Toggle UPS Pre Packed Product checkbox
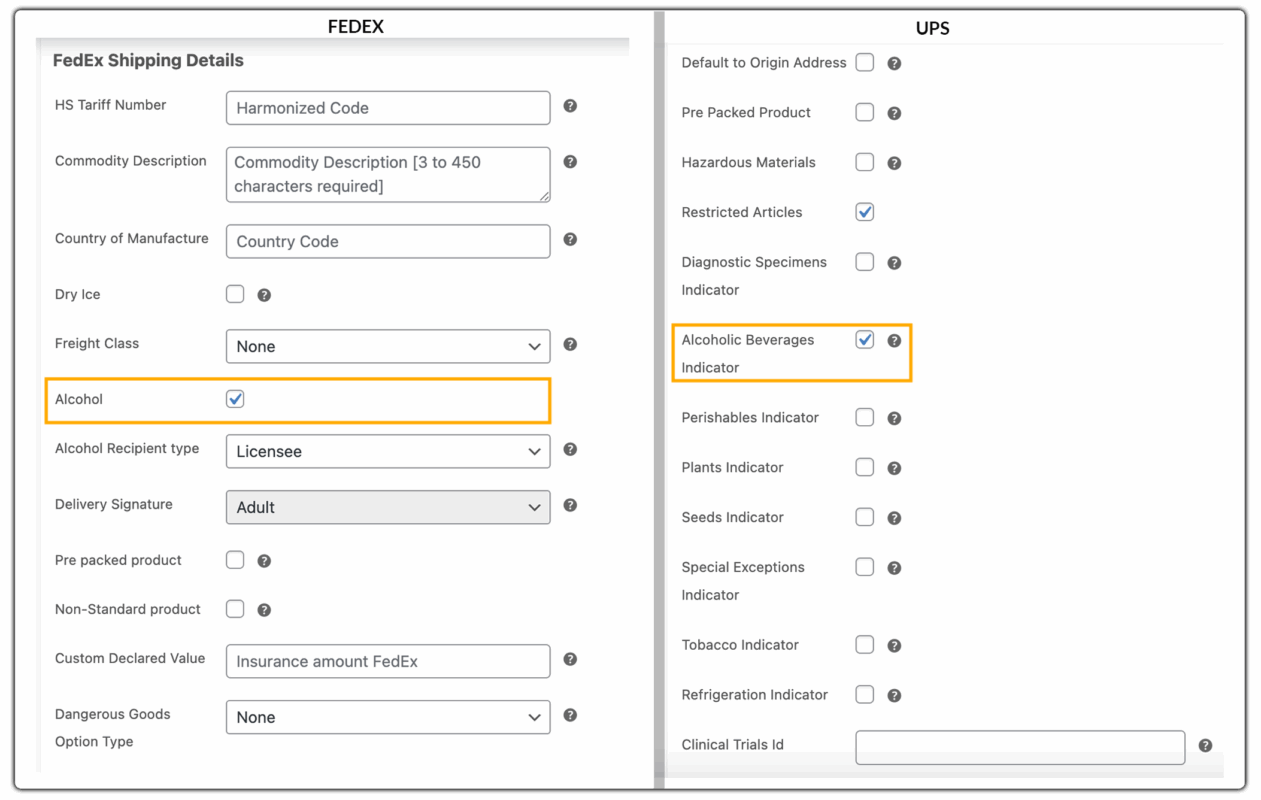The height and width of the screenshot is (800, 1261). pos(865,112)
